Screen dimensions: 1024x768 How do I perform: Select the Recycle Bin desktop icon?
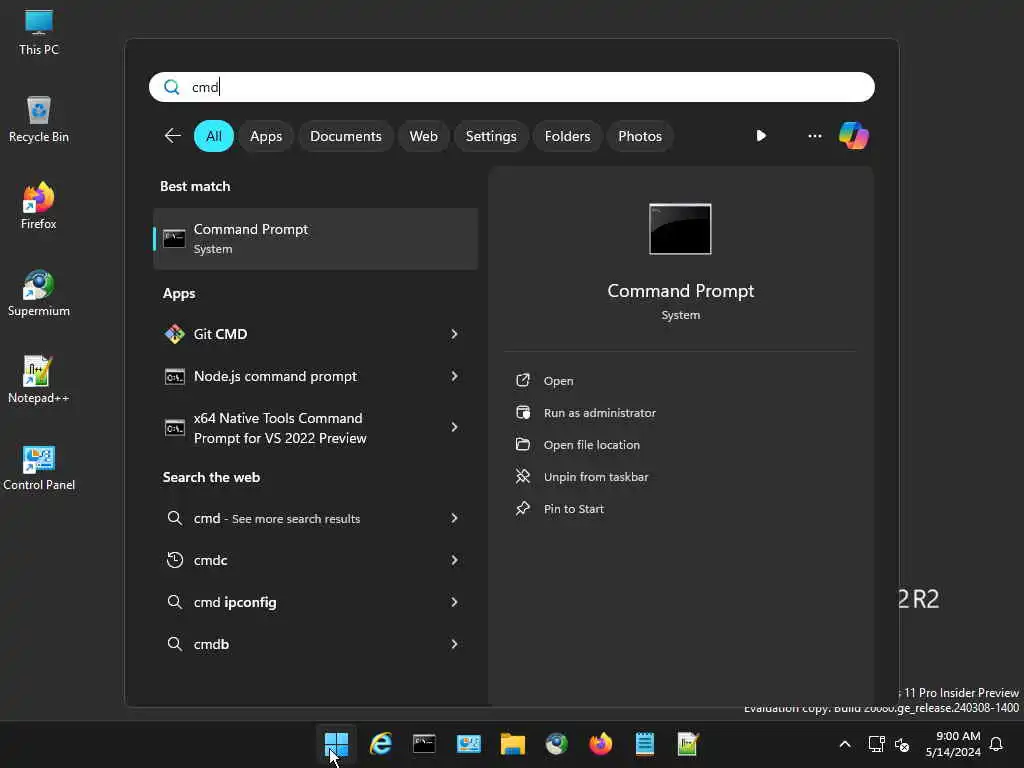click(x=39, y=120)
